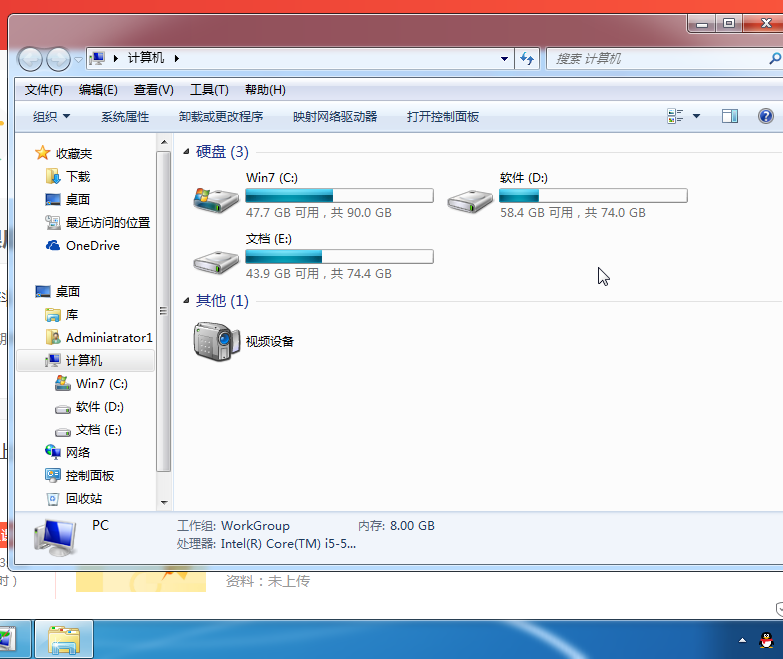Click 打开控制面板 button

[x=443, y=117]
